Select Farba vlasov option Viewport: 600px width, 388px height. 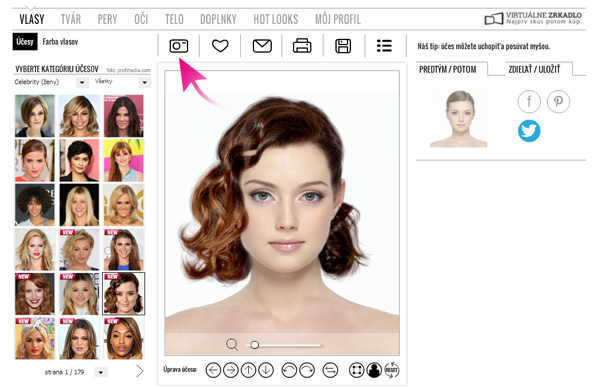(x=60, y=42)
